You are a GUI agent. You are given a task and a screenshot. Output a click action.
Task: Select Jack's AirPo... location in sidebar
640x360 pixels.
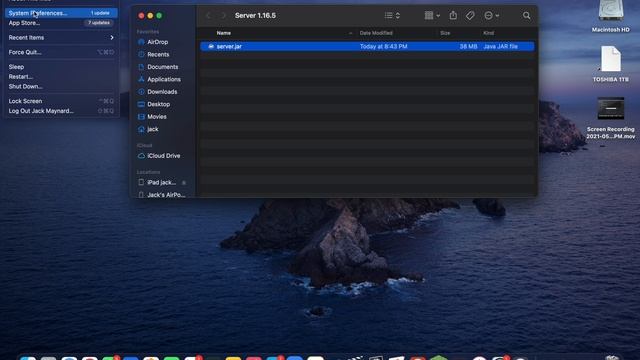click(166, 195)
